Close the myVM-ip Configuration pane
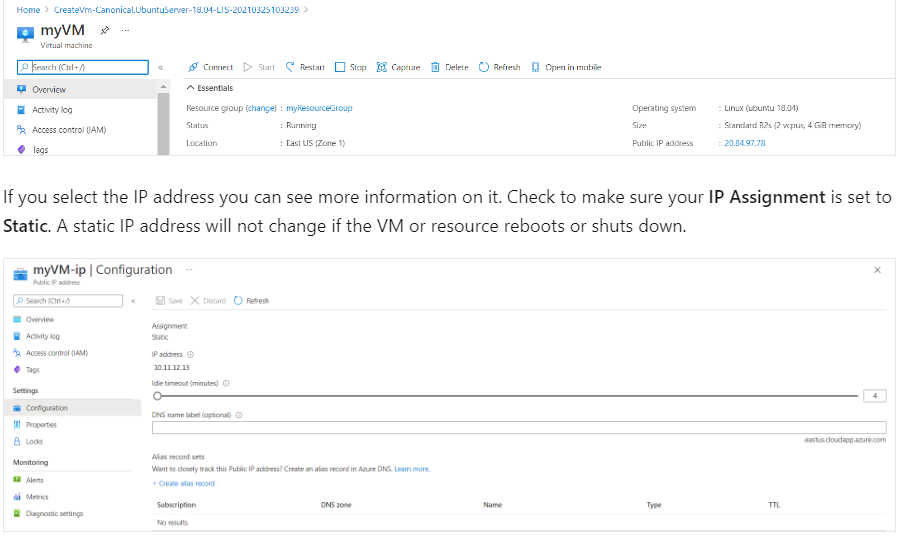The height and width of the screenshot is (543, 903). click(x=877, y=270)
